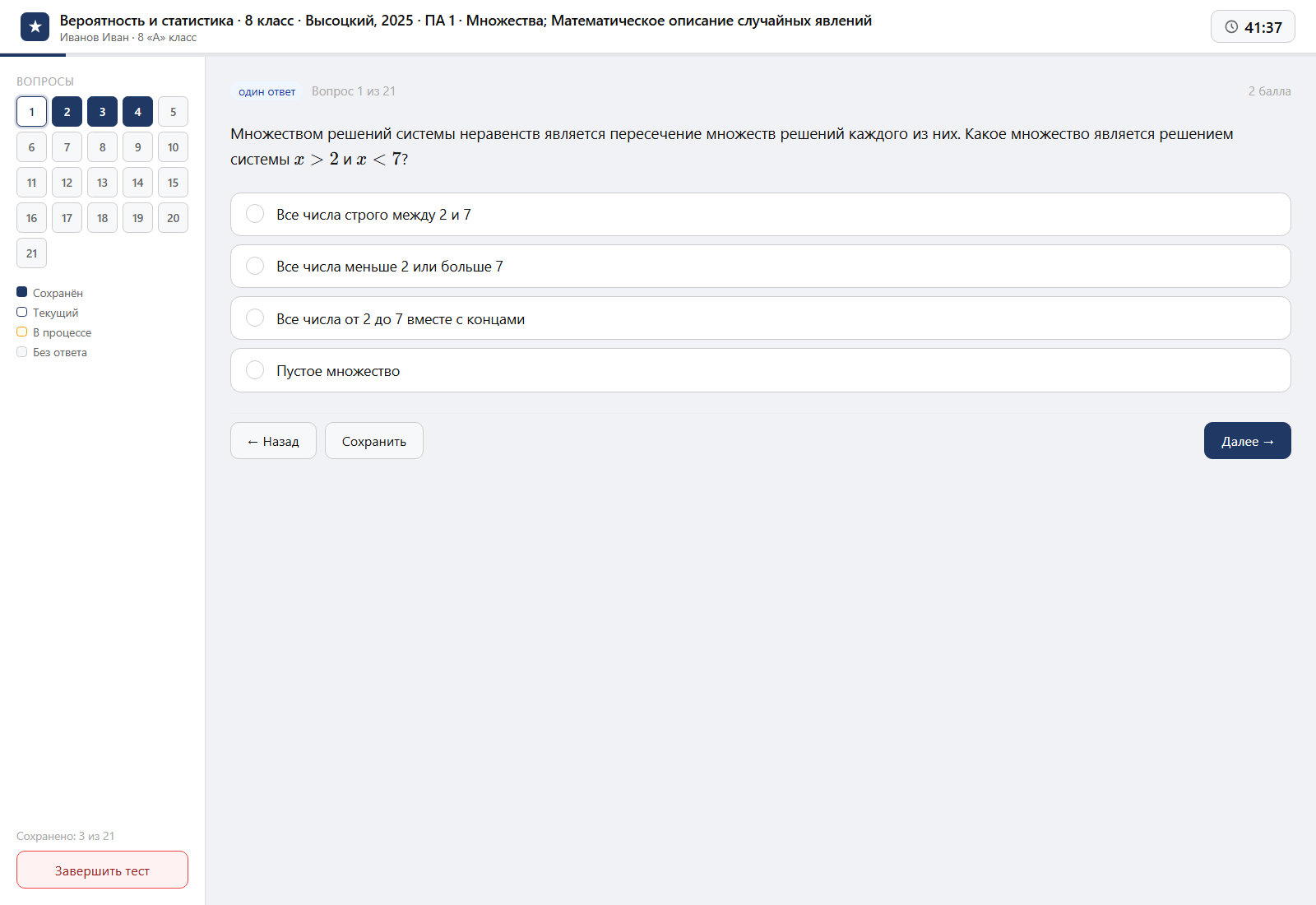Go to next question via "Далее"

pos(1248,441)
